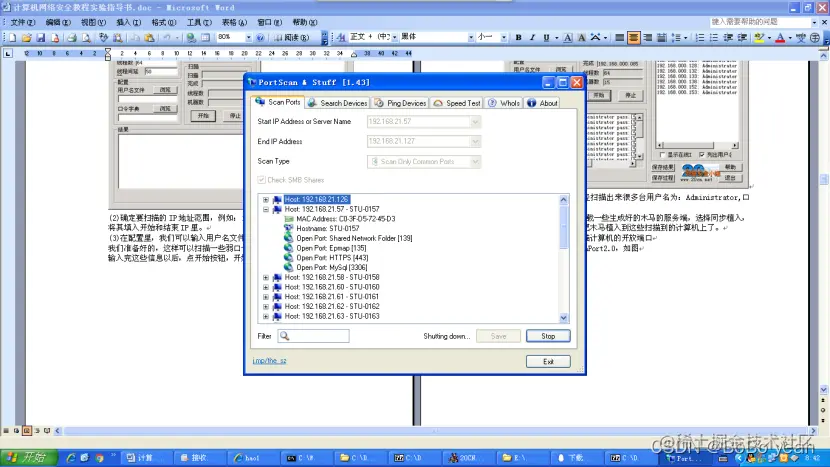Collapse the Host 192.168.21.57 node

[x=266, y=210]
